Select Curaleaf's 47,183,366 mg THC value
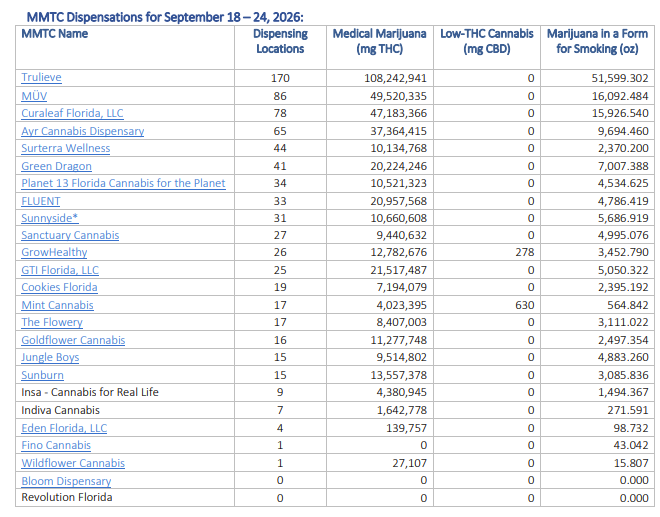660x517 pixels. pyautogui.click(x=398, y=113)
